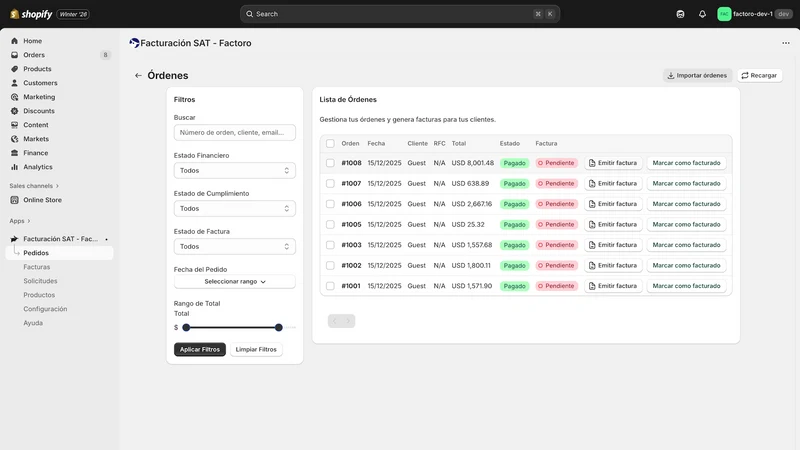Select all orders with header checkbox
800x450 pixels.
pyautogui.click(x=330, y=143)
